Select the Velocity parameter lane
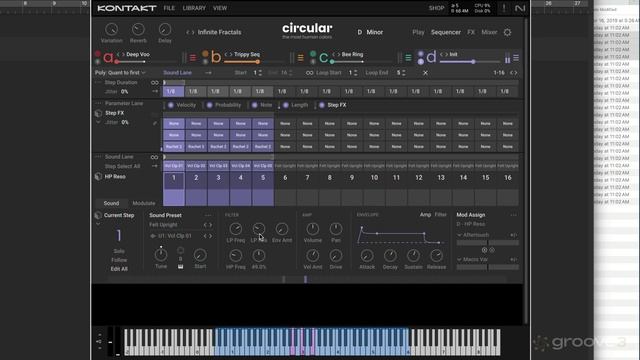Screen dimensions: 640x360 182,105
